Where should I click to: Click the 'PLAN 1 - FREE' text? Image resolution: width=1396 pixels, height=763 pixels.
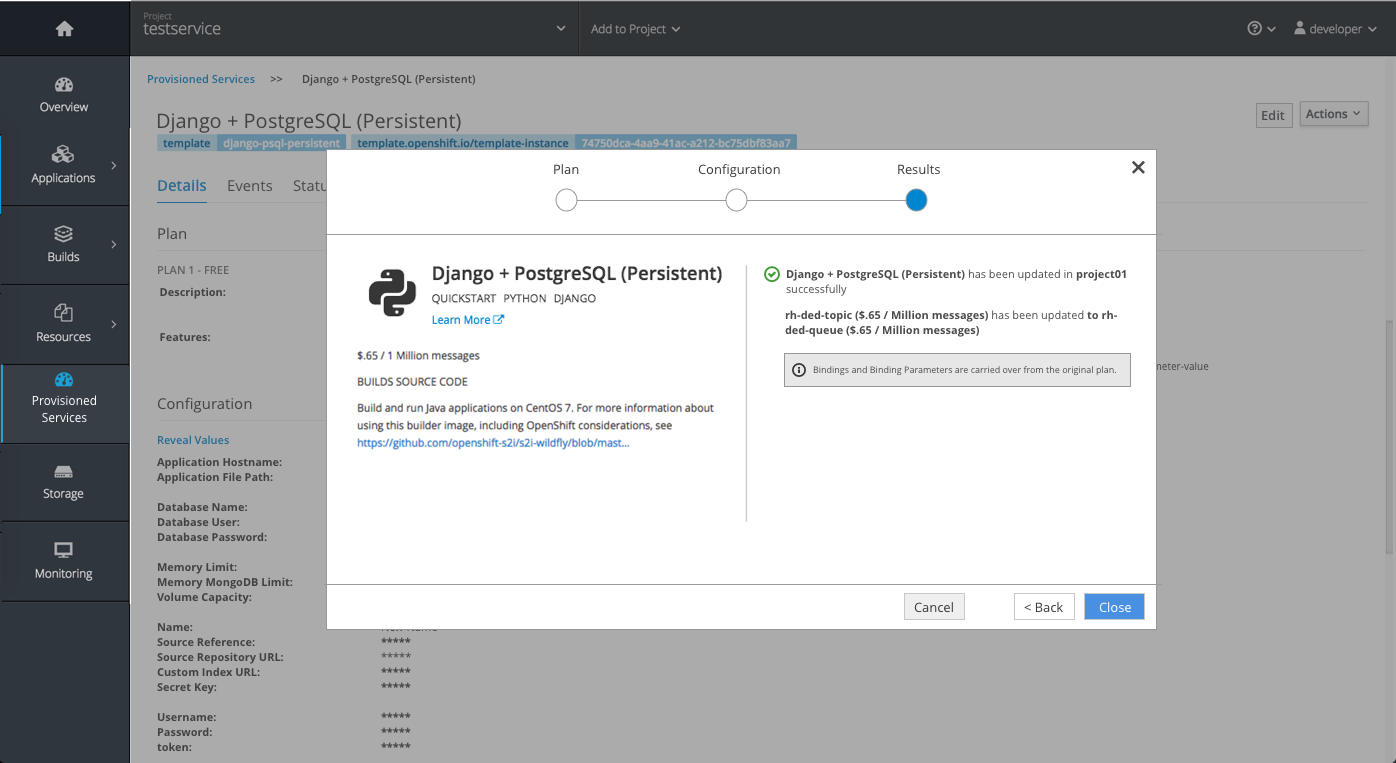(193, 270)
